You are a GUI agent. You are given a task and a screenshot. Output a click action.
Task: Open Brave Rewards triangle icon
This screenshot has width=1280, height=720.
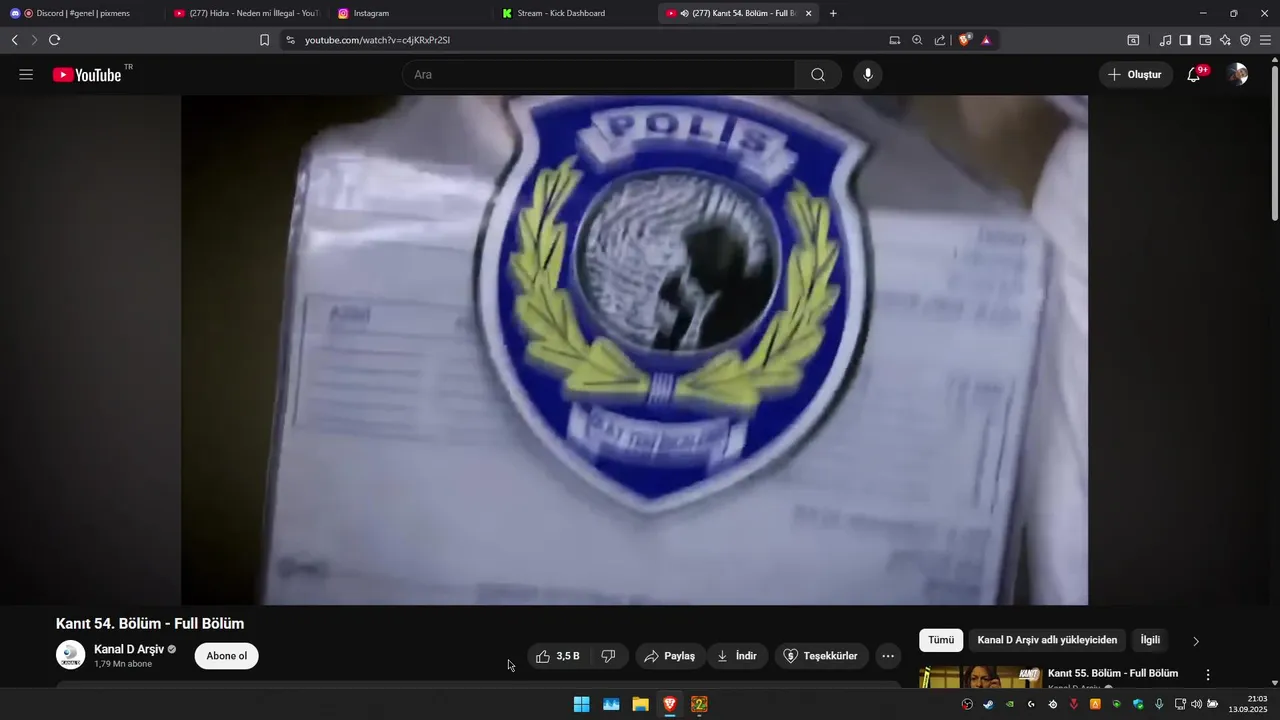[x=986, y=40]
